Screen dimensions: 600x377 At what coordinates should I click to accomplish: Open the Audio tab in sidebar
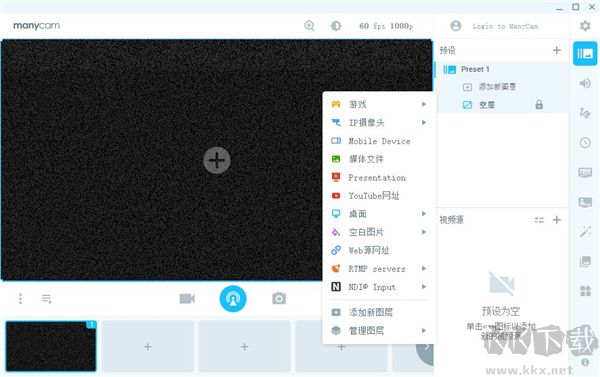click(585, 83)
